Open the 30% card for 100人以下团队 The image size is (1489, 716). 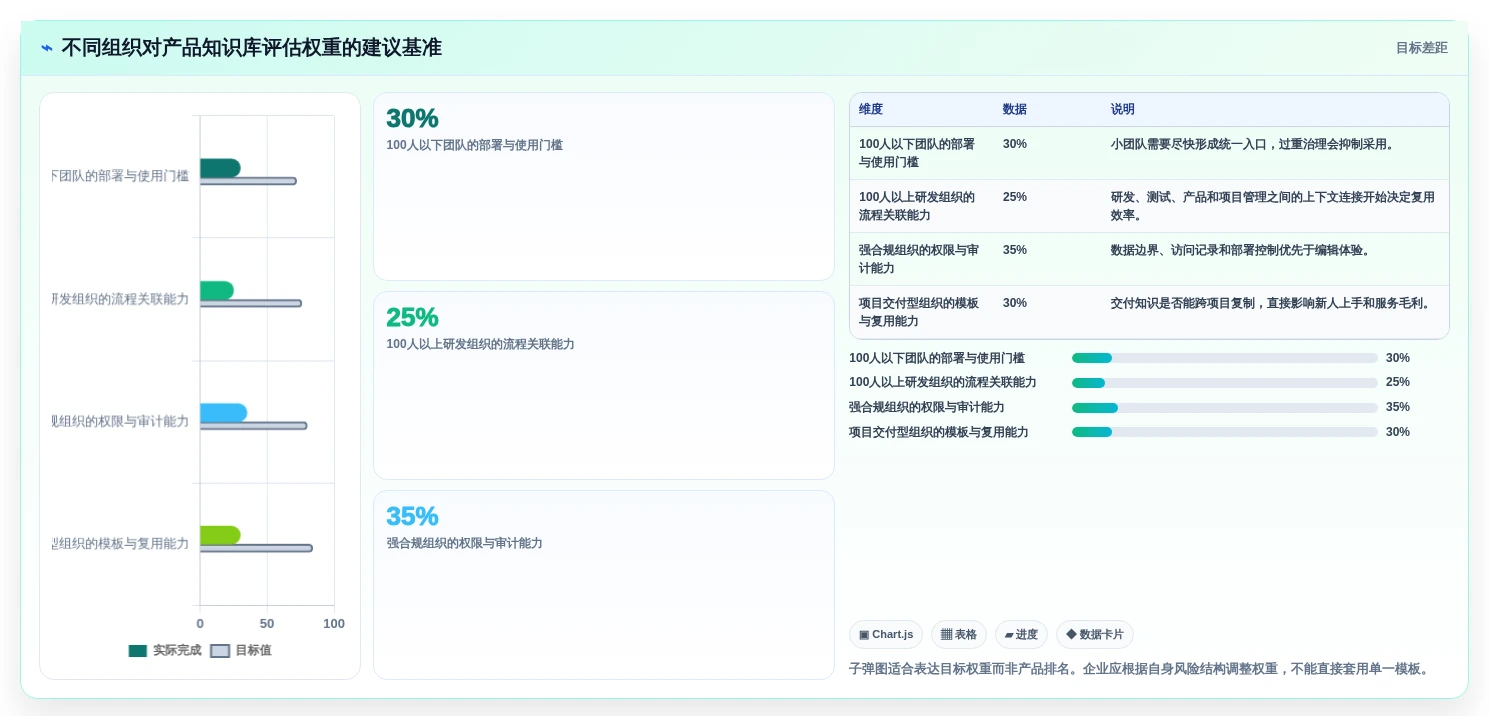[604, 187]
